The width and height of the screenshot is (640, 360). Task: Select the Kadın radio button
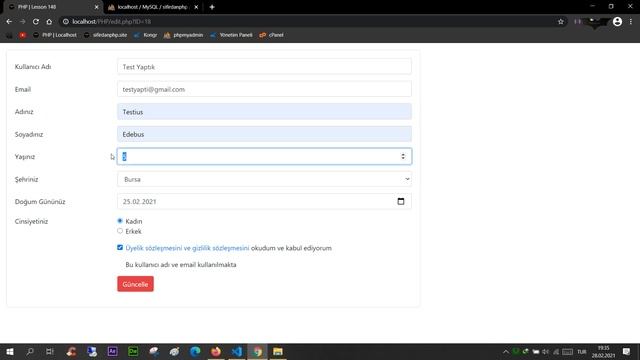click(120, 221)
